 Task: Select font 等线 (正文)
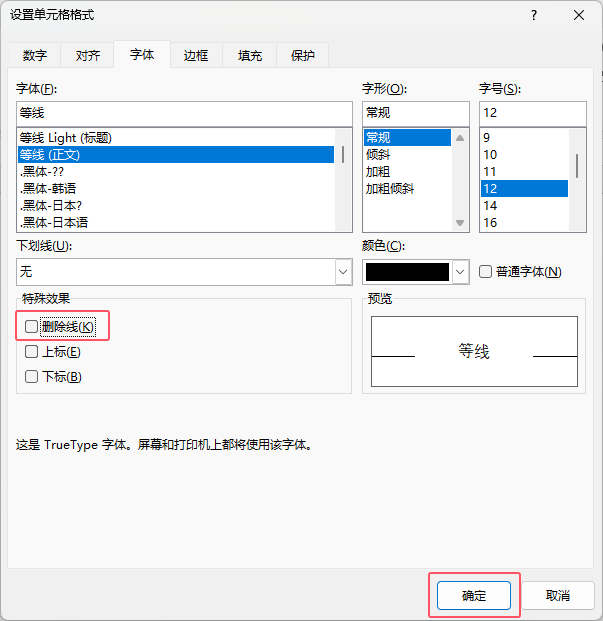click(x=176, y=154)
